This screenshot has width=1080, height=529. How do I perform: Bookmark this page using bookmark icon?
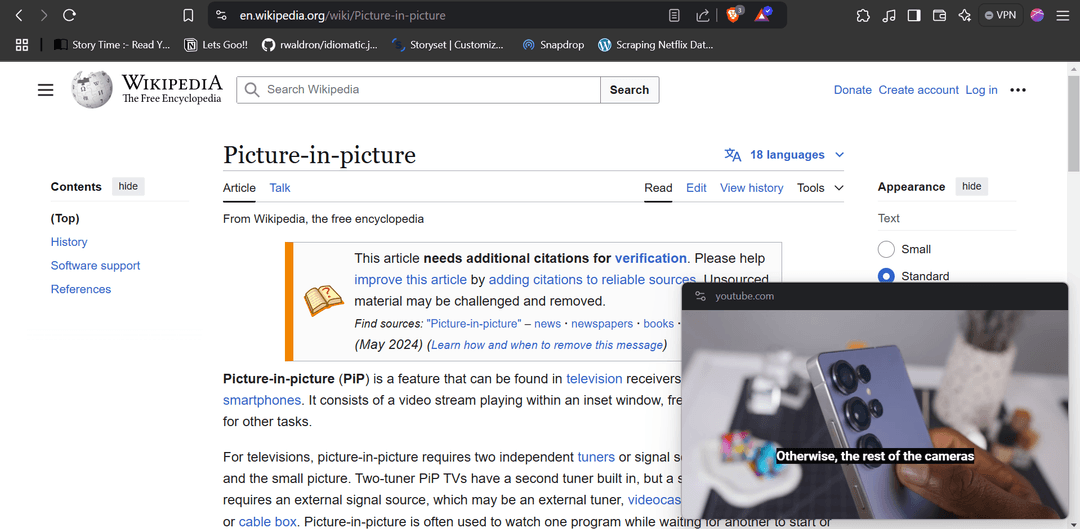click(x=188, y=15)
